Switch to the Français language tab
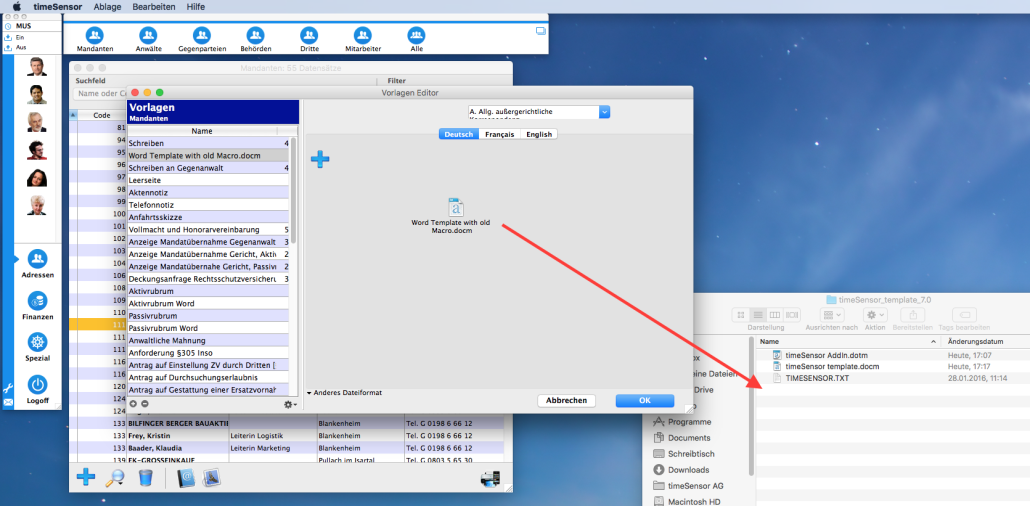This screenshot has height=506, width=1030. coord(500,134)
